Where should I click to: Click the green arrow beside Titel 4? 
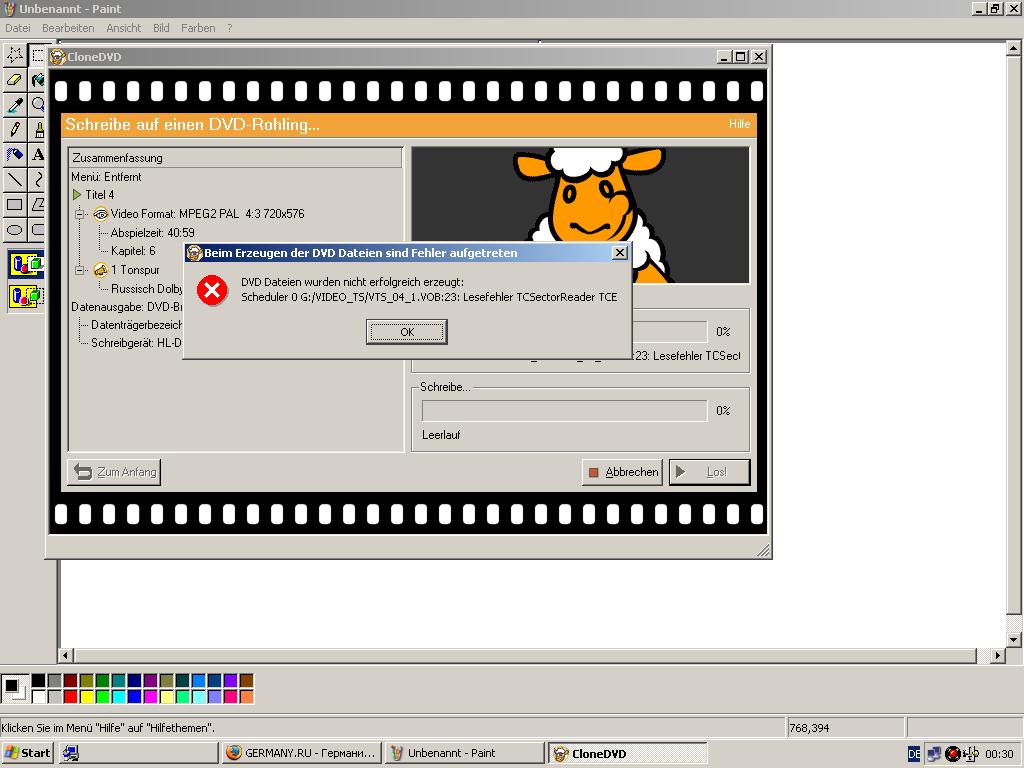(x=77, y=195)
